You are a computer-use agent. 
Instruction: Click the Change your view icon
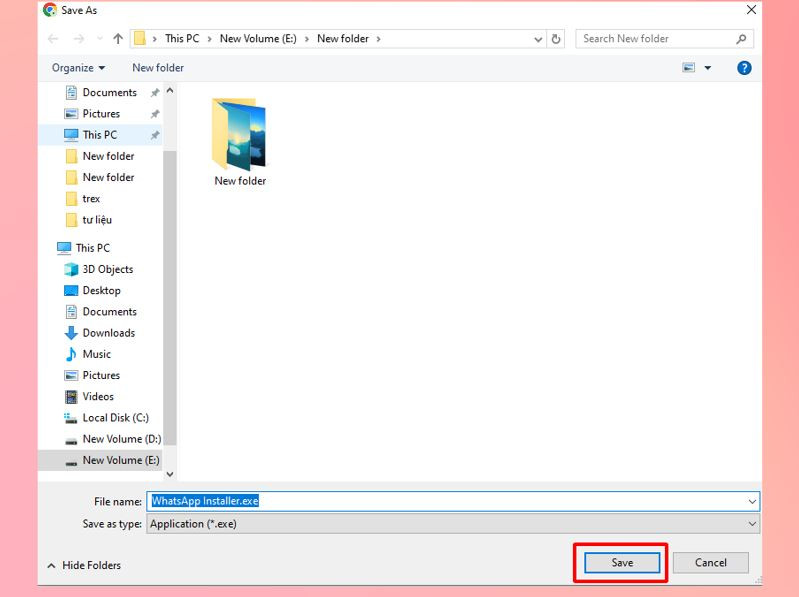pyautogui.click(x=688, y=68)
